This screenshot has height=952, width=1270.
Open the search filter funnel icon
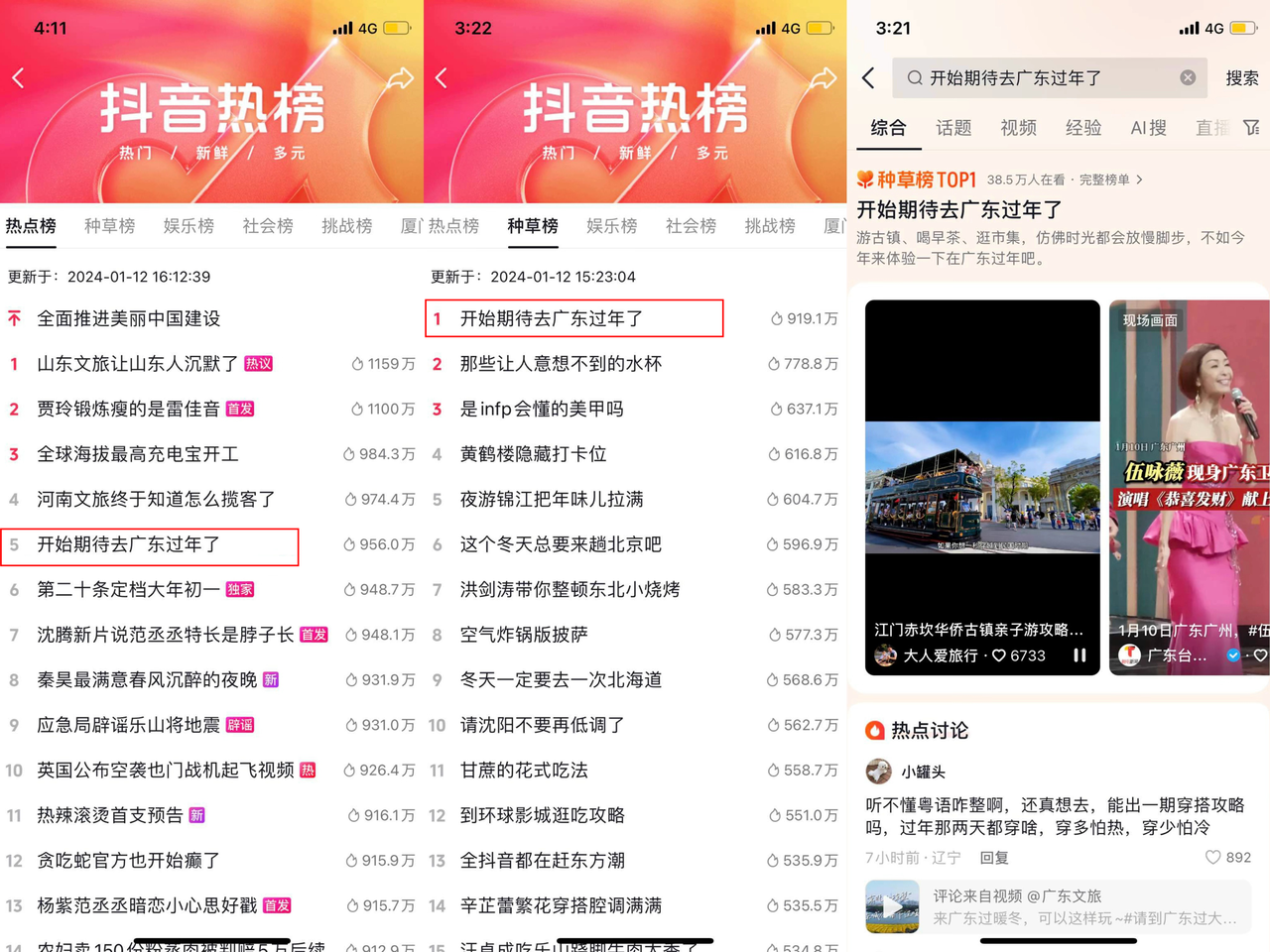(x=1251, y=127)
